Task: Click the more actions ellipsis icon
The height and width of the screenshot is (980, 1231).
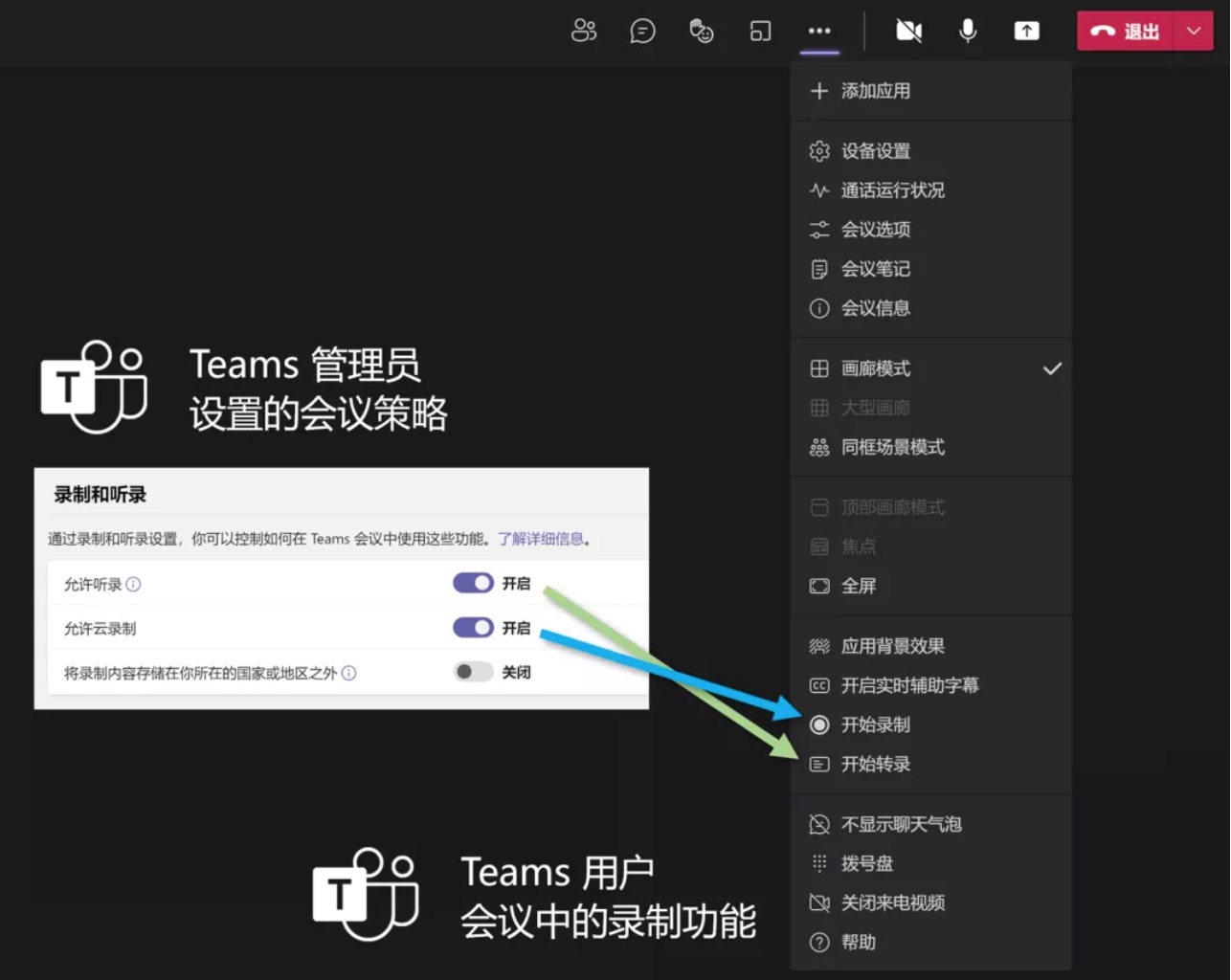Action: coord(819,31)
